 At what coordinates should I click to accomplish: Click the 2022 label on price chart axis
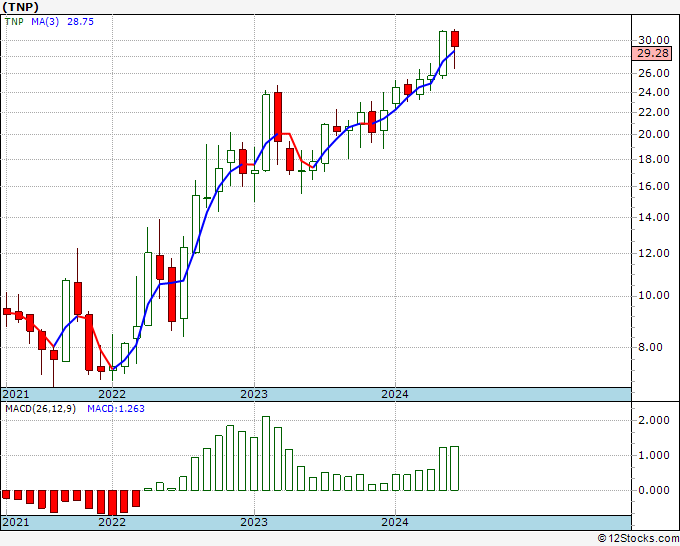point(112,394)
